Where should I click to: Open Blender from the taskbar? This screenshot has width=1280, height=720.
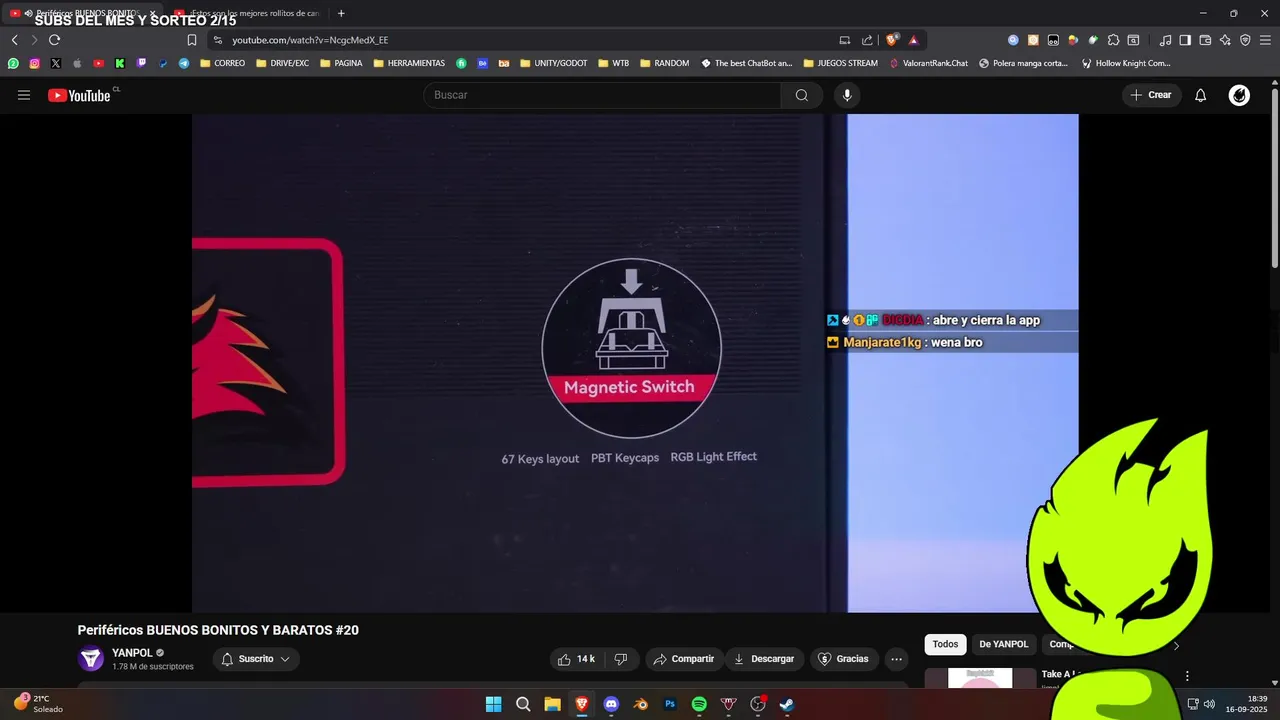point(641,704)
